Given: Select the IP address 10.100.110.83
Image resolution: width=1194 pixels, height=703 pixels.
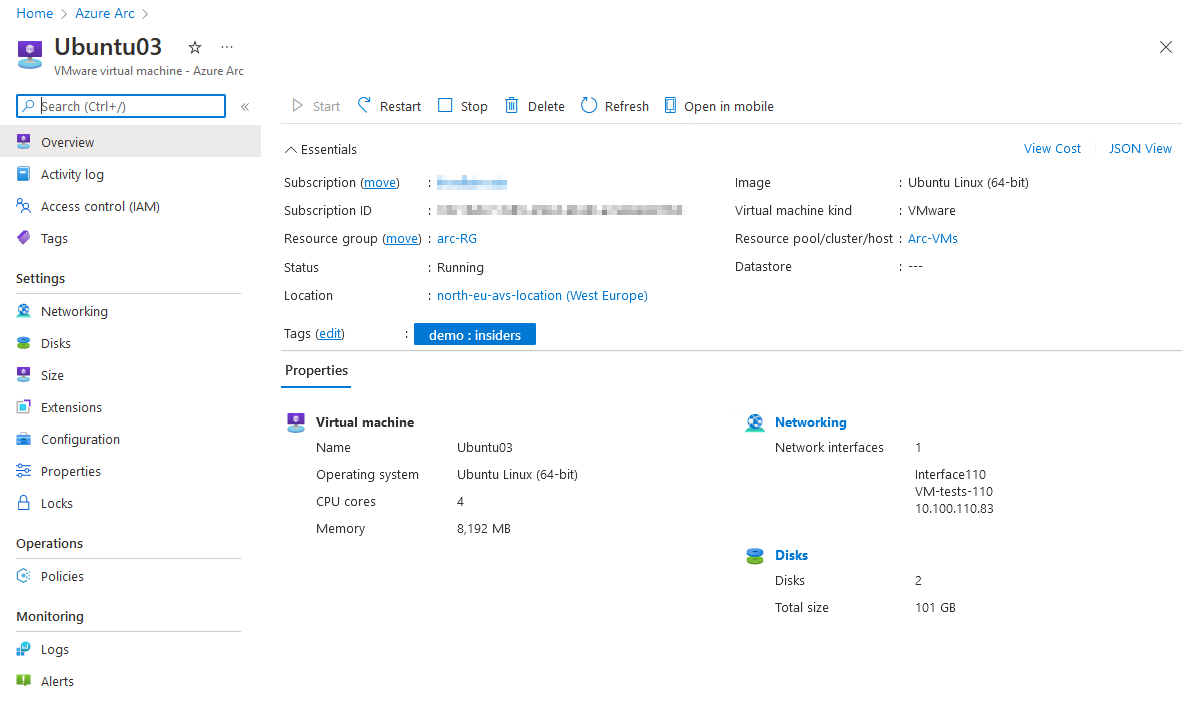Looking at the screenshot, I should point(954,509).
